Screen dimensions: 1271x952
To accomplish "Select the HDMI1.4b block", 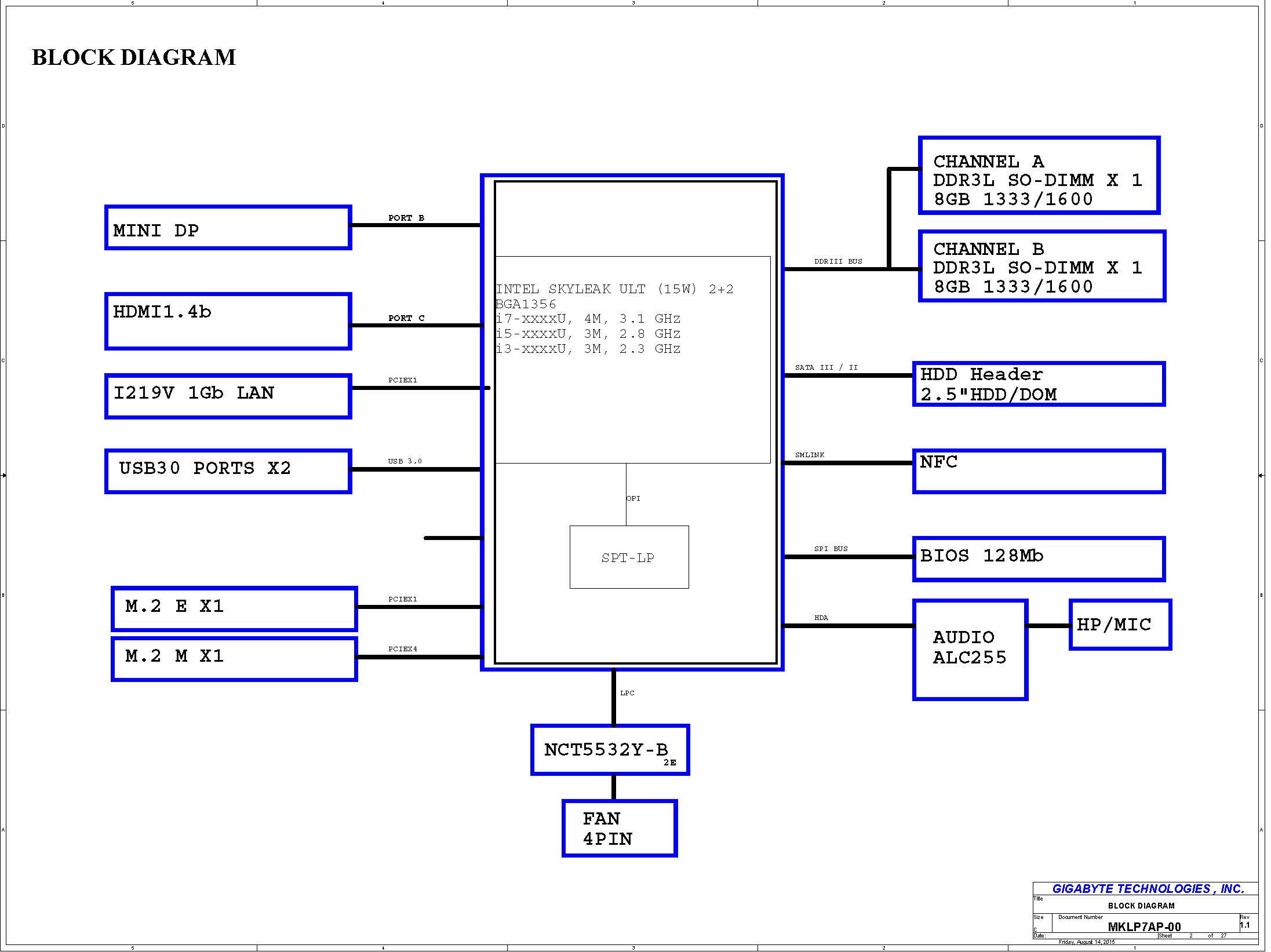I will [228, 321].
